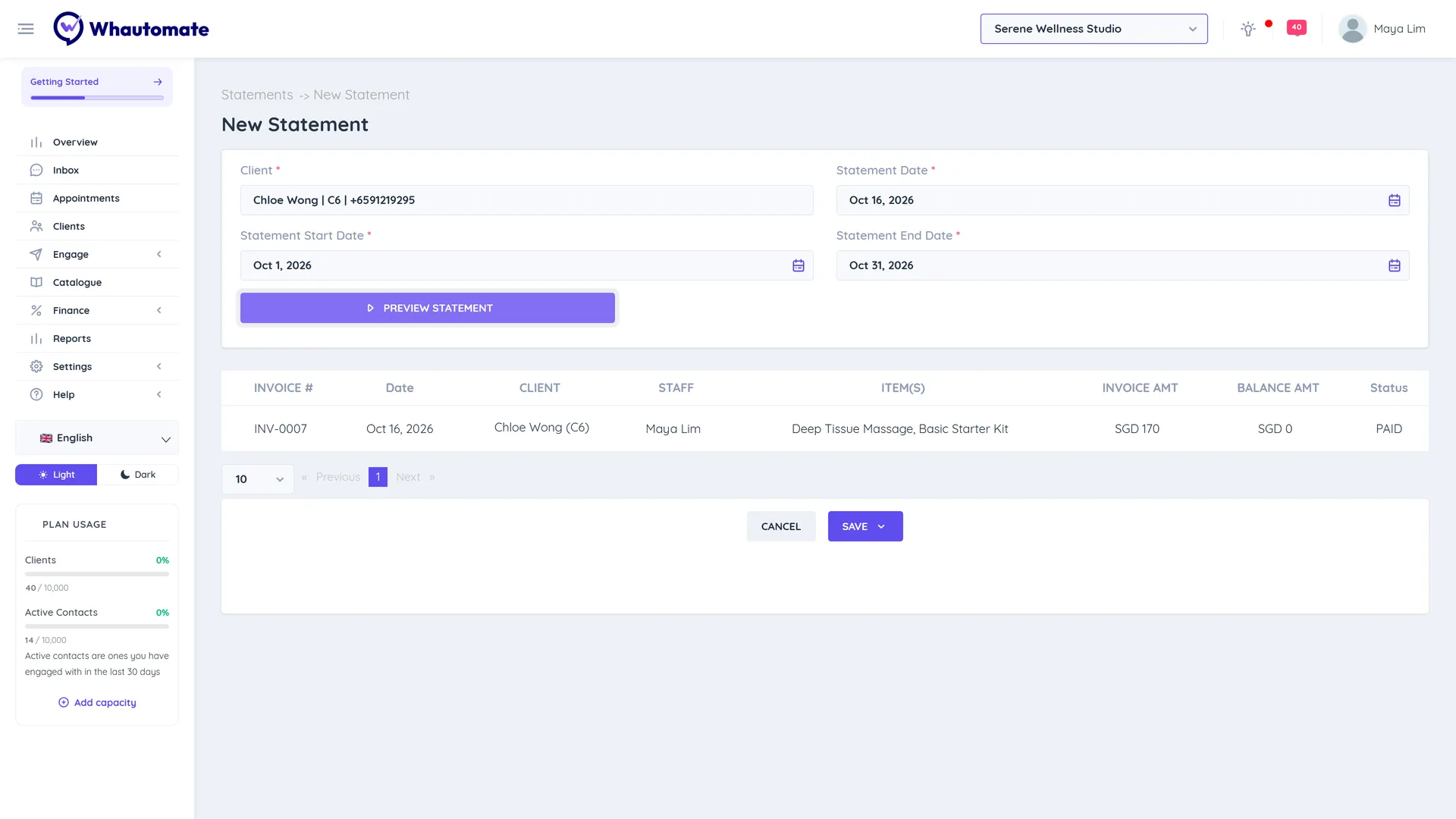Click the Maya Lim username text
Viewport: 1456px width, 819px height.
[x=1399, y=29]
